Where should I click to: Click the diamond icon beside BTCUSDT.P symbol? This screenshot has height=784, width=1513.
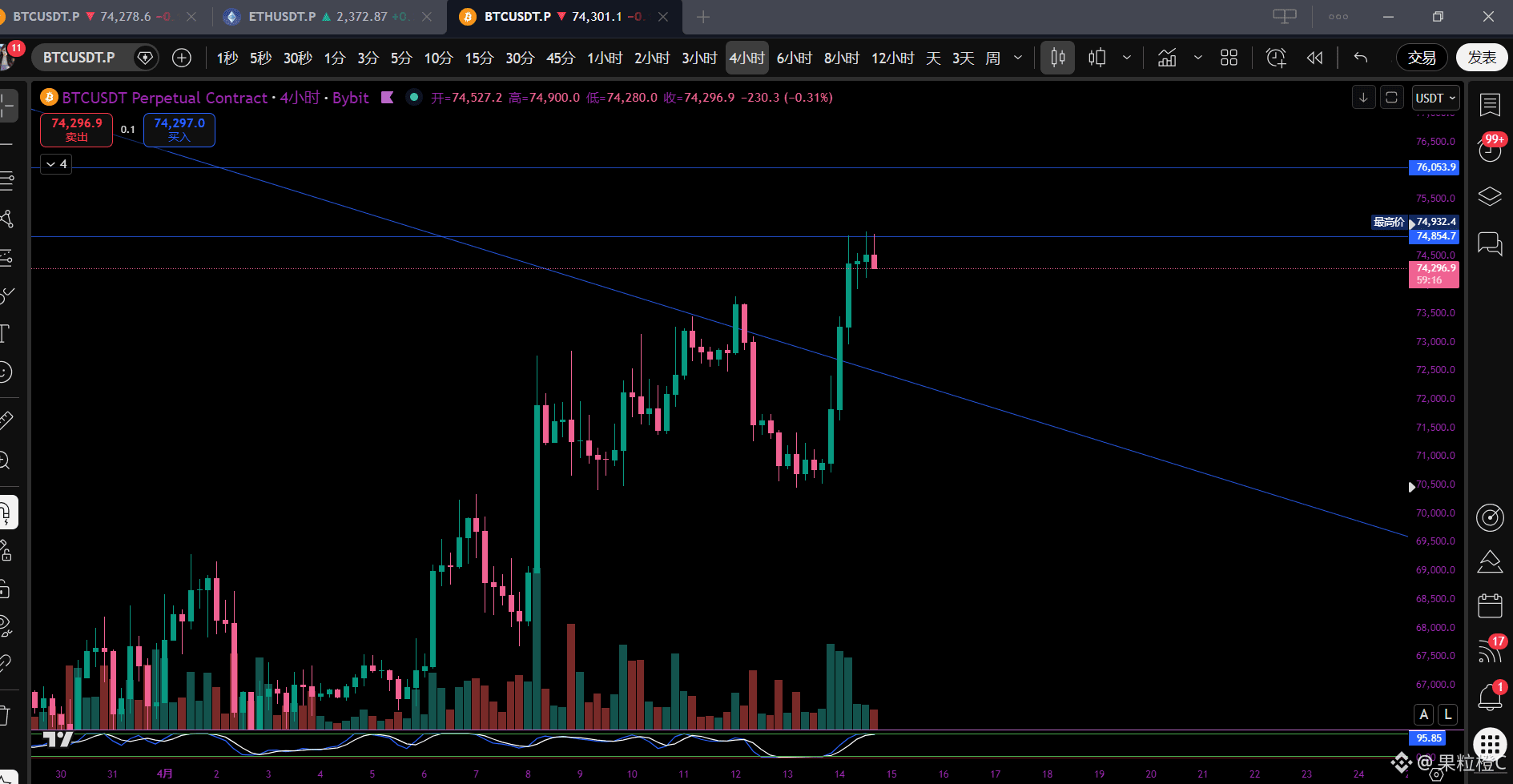[145, 58]
